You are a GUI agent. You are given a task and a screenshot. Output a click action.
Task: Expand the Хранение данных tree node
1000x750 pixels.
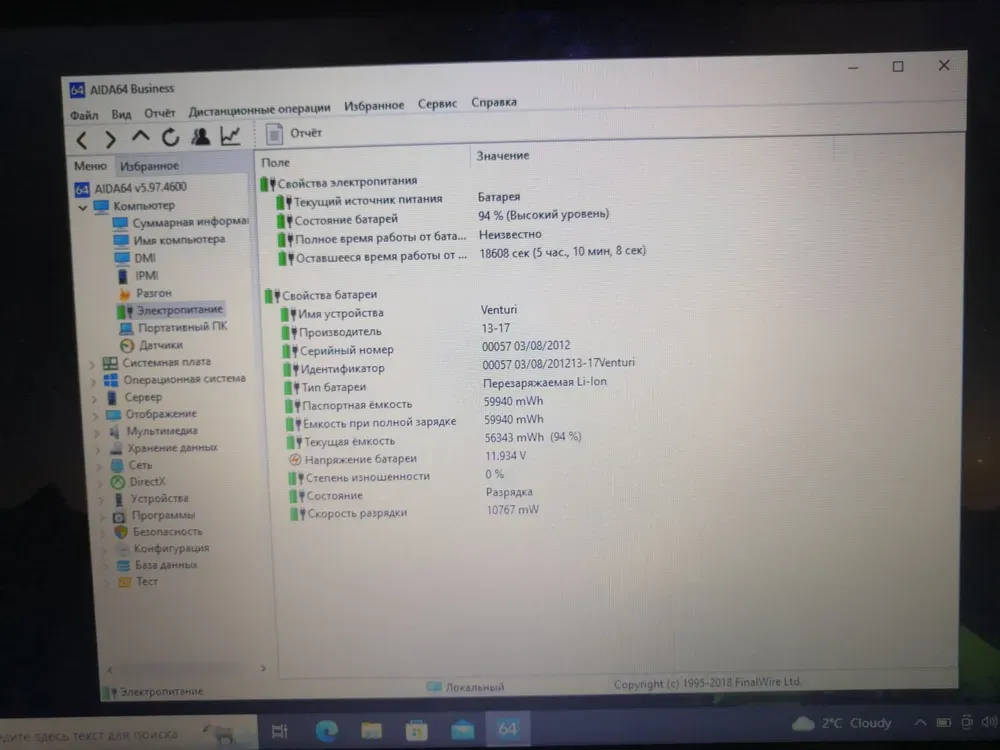point(97,449)
